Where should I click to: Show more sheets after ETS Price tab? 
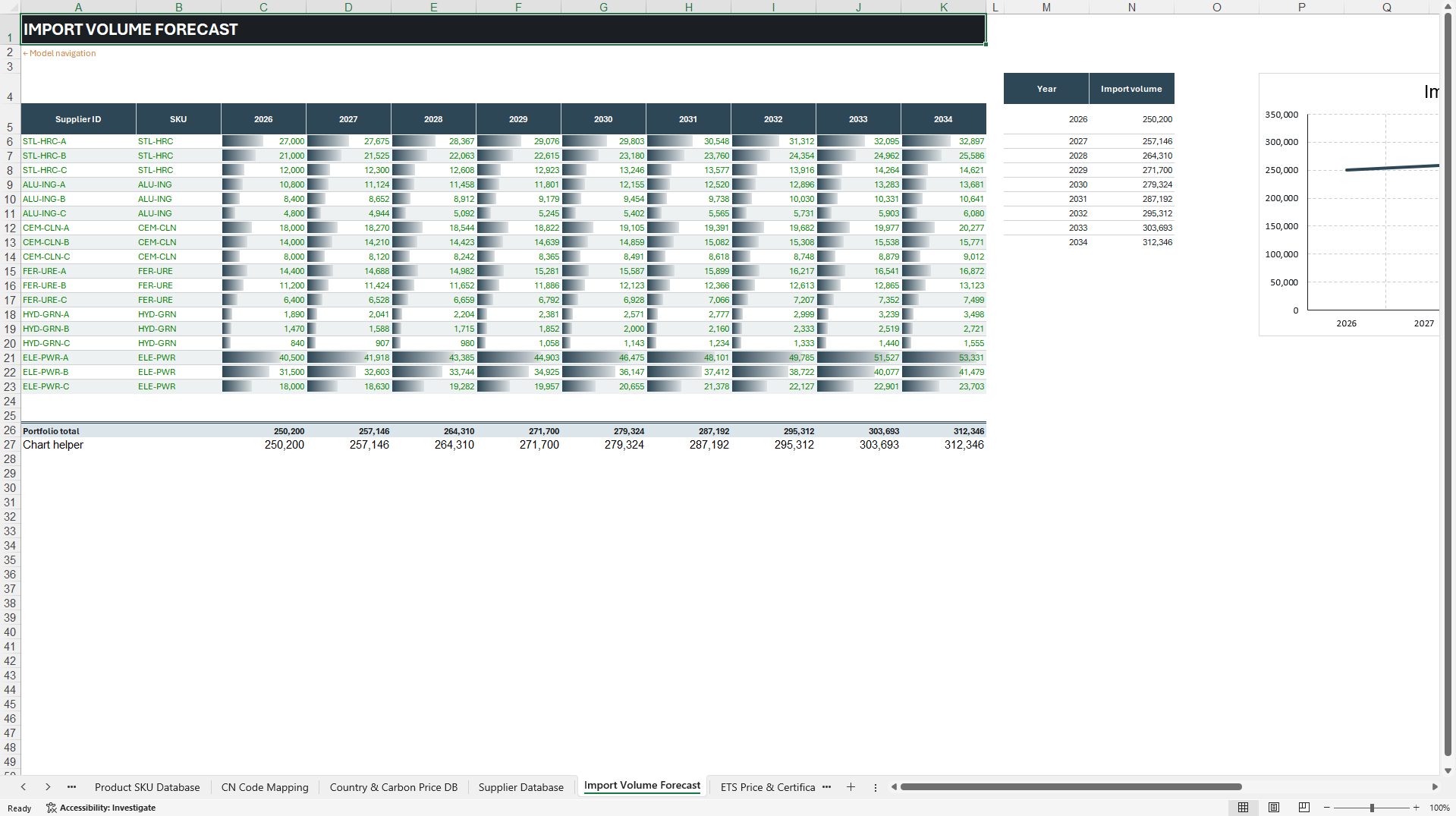click(826, 787)
